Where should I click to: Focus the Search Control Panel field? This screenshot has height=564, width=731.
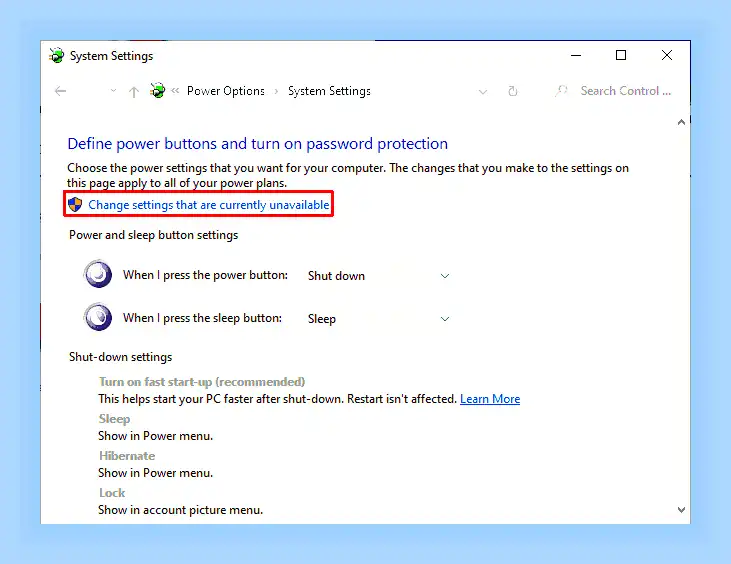point(626,91)
